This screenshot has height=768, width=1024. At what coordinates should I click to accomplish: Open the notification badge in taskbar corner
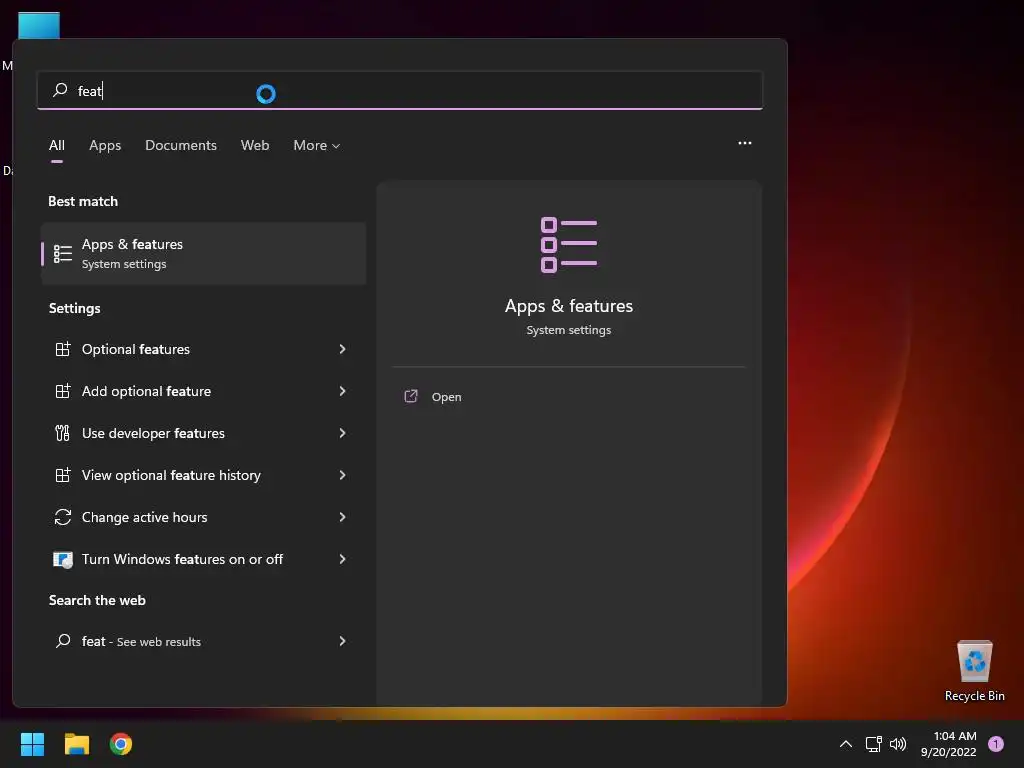coord(995,744)
